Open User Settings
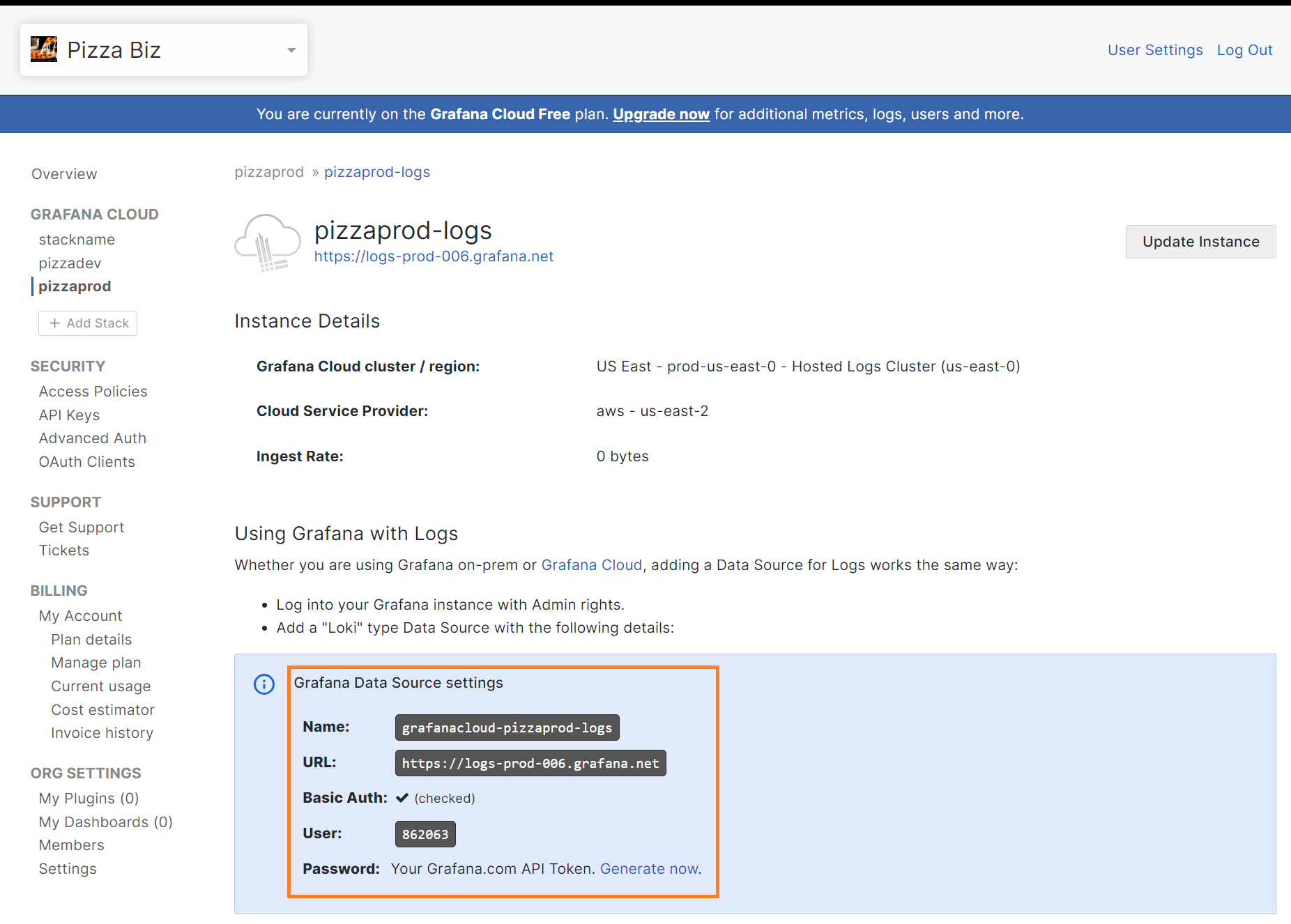Image resolution: width=1291 pixels, height=924 pixels. coord(1155,50)
